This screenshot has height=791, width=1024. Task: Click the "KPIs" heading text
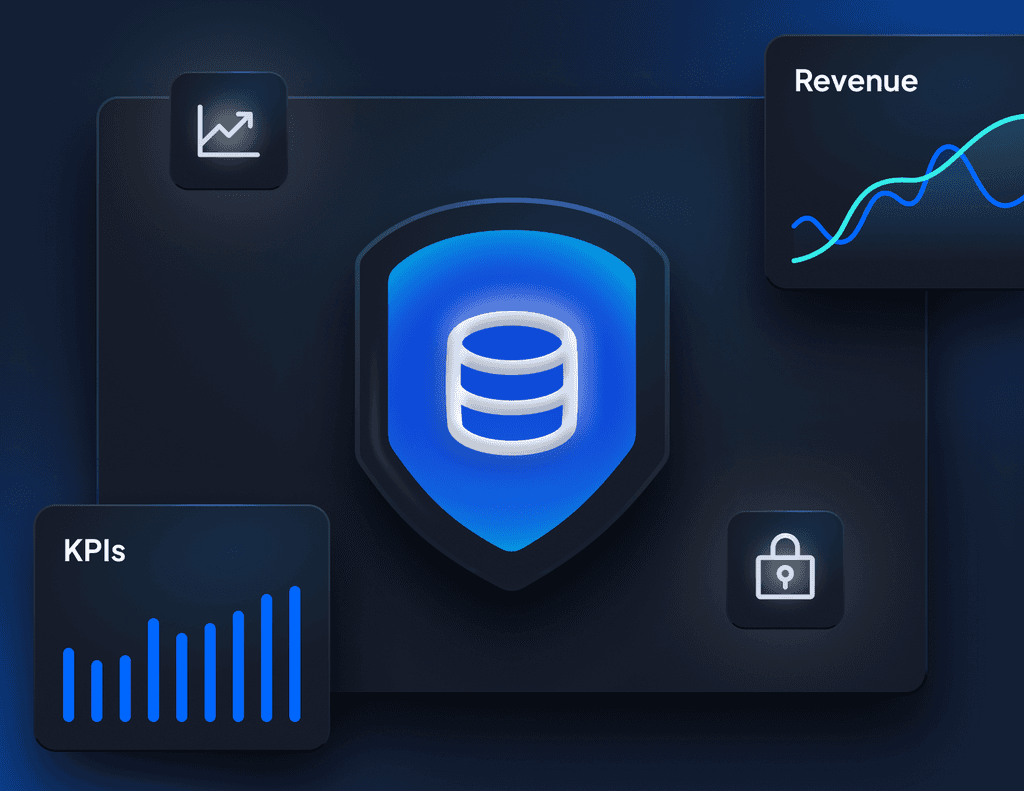[x=95, y=551]
